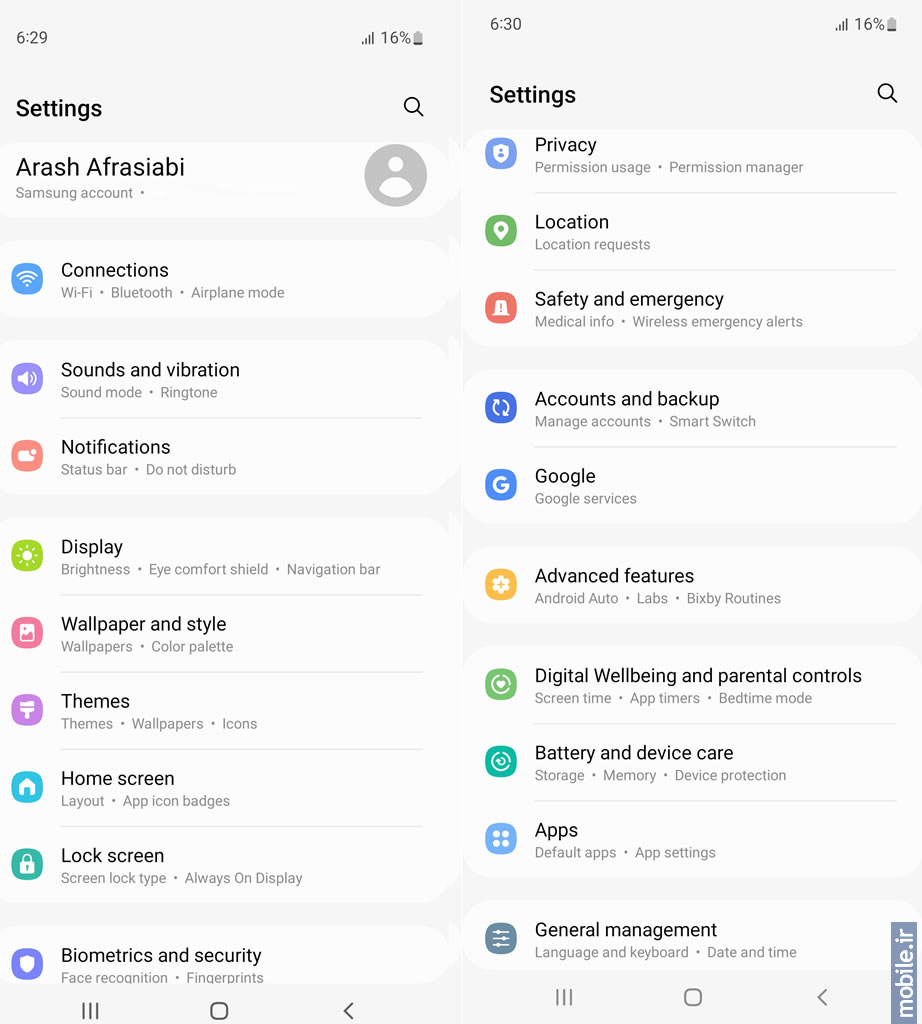Tap the Safety and emergency alert icon
This screenshot has width=922, height=1024.
pos(501,308)
